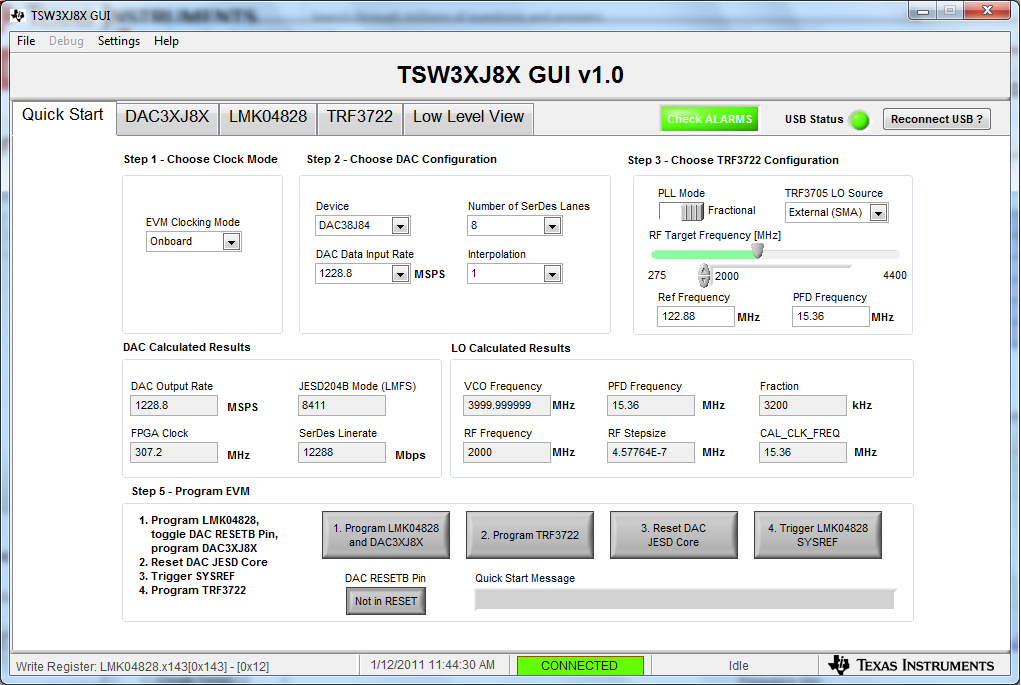This screenshot has width=1021, height=685.
Task: Toggle the DAC RESETB Pin button
Action: pyautogui.click(x=385, y=601)
